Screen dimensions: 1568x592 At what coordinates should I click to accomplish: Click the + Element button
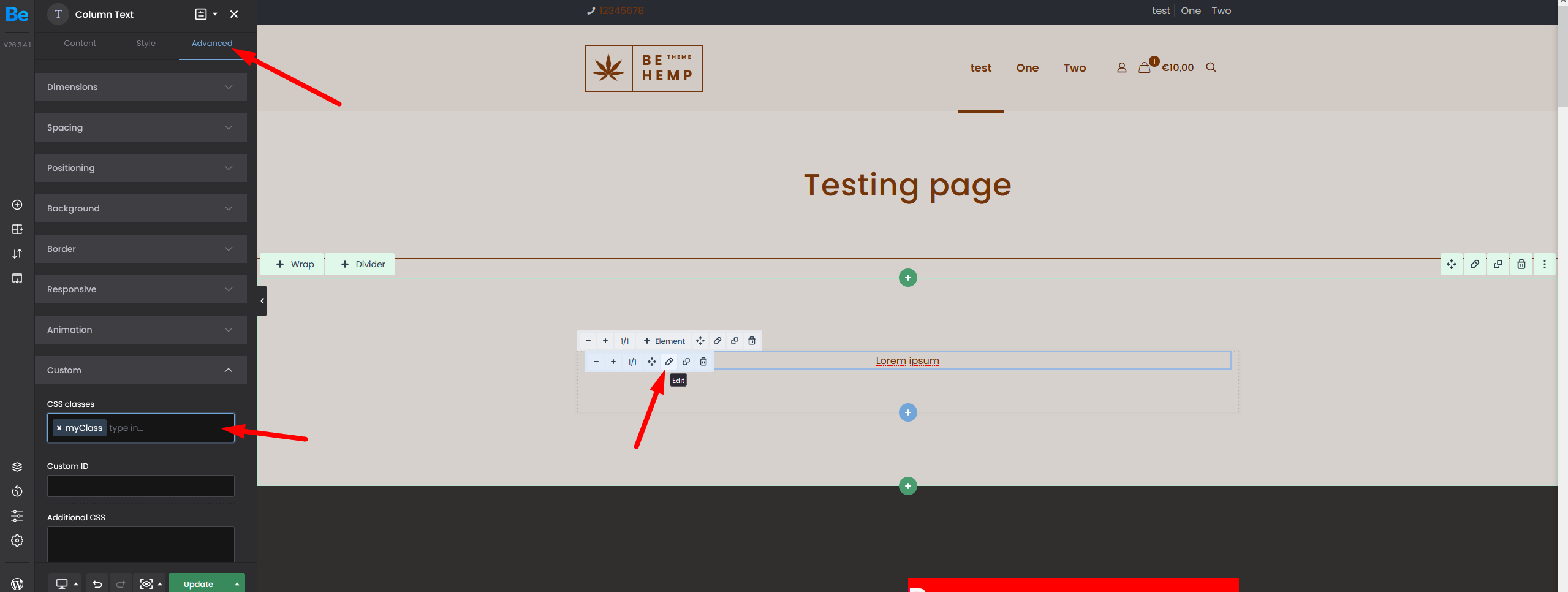(664, 341)
